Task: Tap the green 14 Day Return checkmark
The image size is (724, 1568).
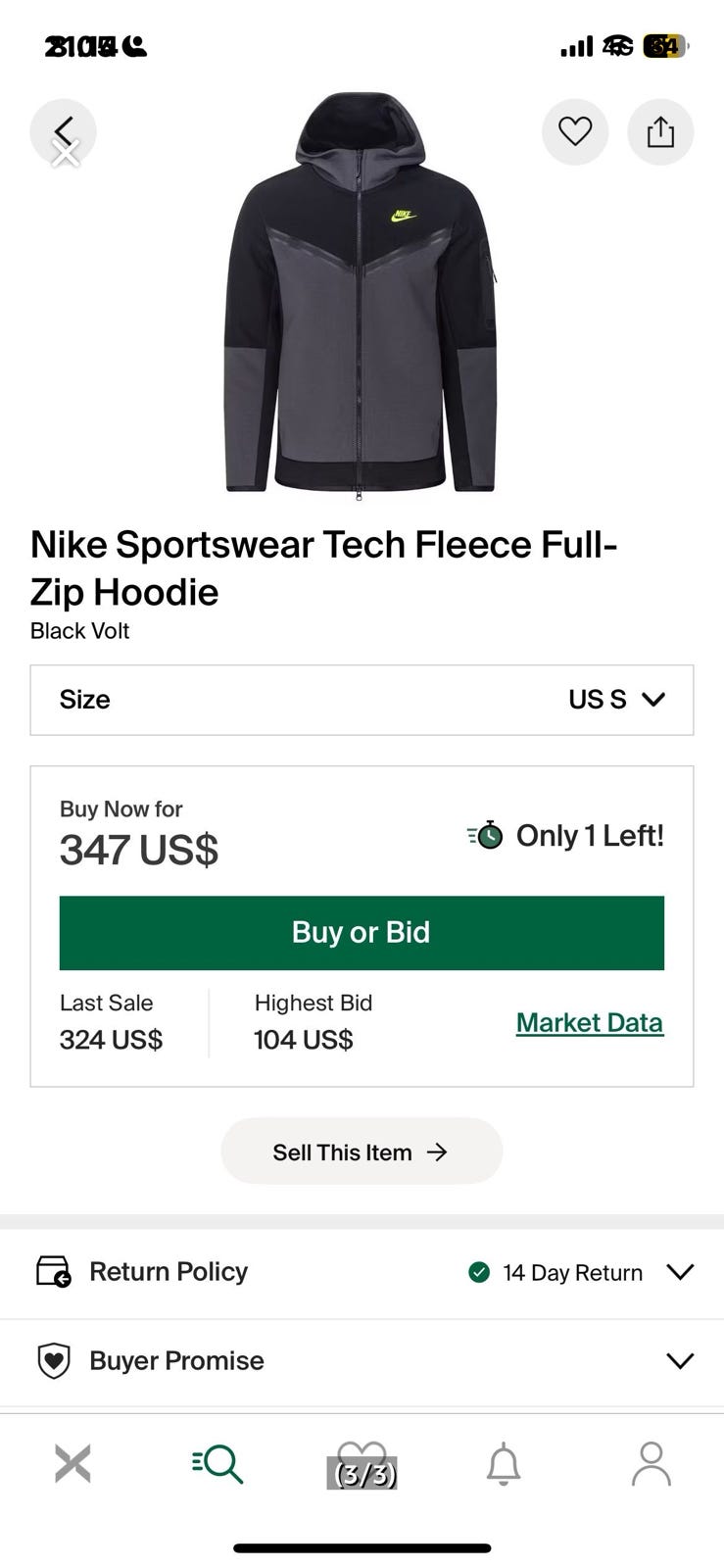Action: click(x=479, y=1272)
